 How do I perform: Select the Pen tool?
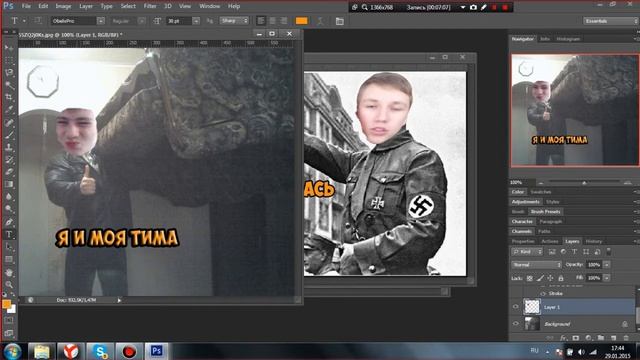(9, 222)
